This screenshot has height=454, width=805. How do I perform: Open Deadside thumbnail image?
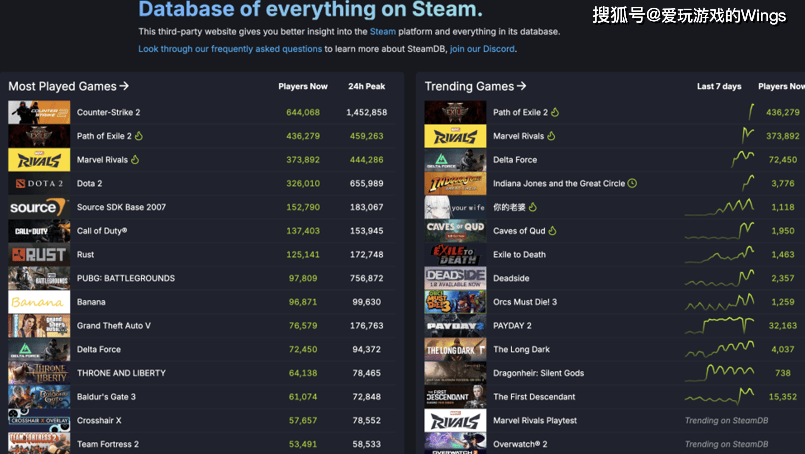click(455, 278)
